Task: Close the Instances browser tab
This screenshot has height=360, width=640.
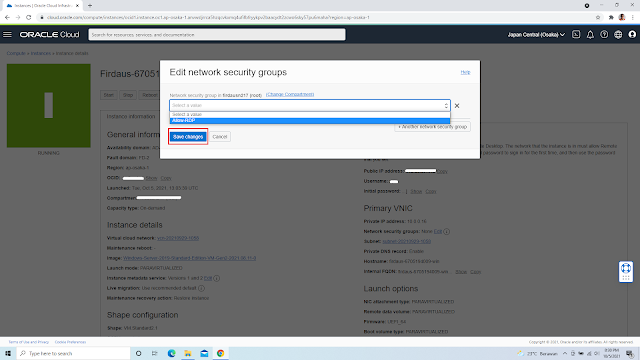Action: coord(77,6)
